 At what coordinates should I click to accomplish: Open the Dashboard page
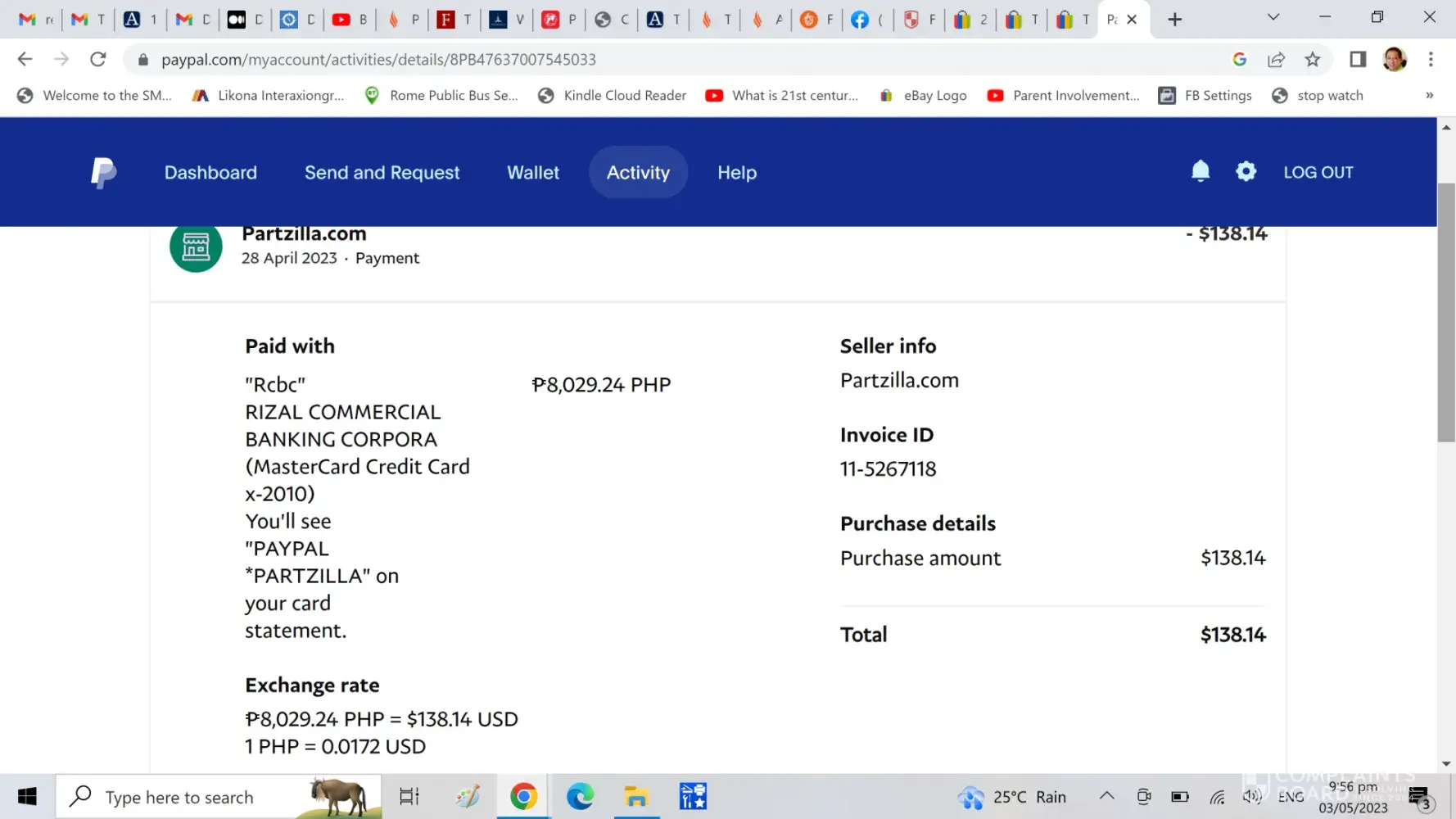click(x=210, y=173)
